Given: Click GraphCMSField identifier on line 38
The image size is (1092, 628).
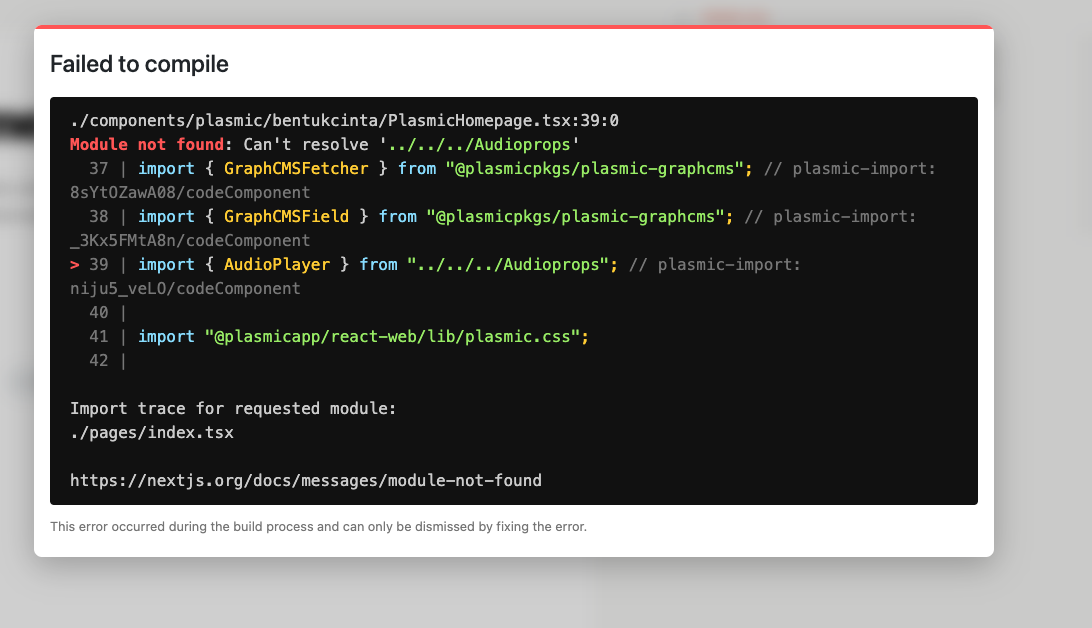Looking at the screenshot, I should (286, 217).
